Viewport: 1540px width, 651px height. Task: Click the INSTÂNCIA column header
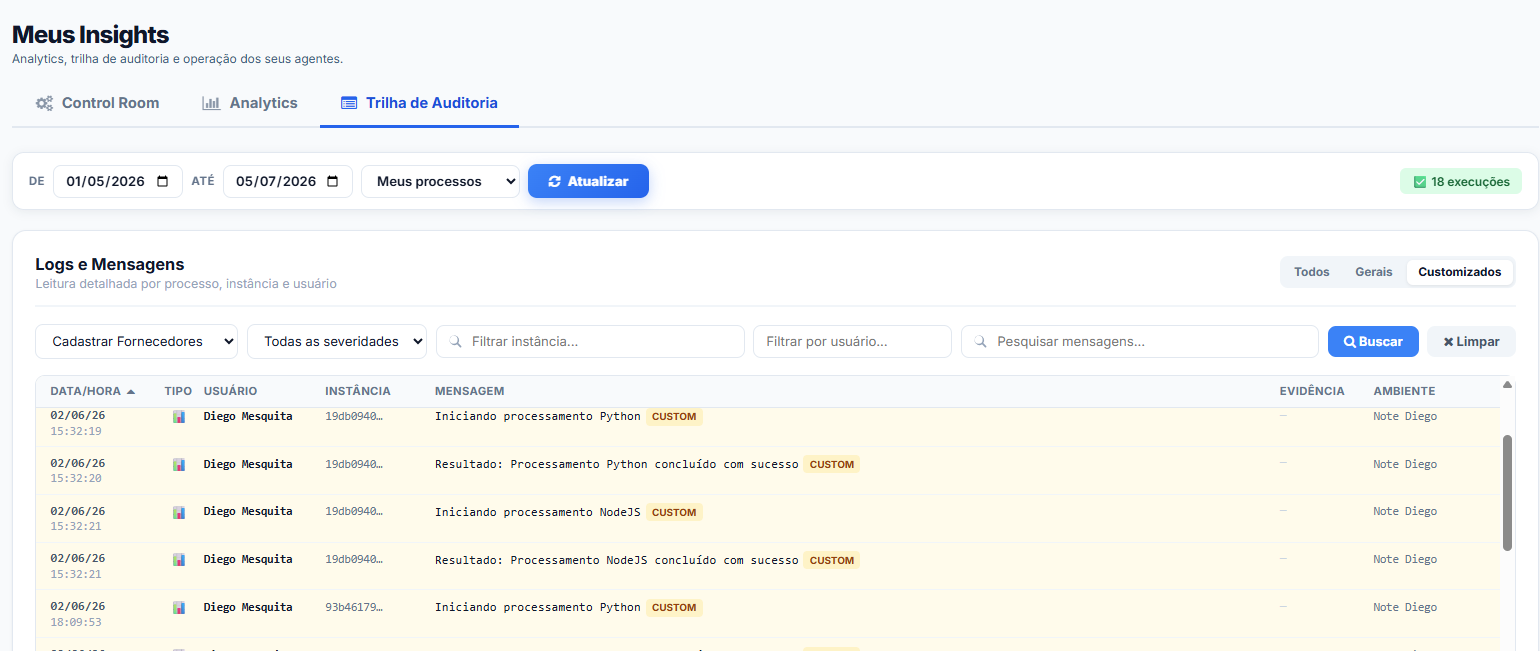click(358, 391)
